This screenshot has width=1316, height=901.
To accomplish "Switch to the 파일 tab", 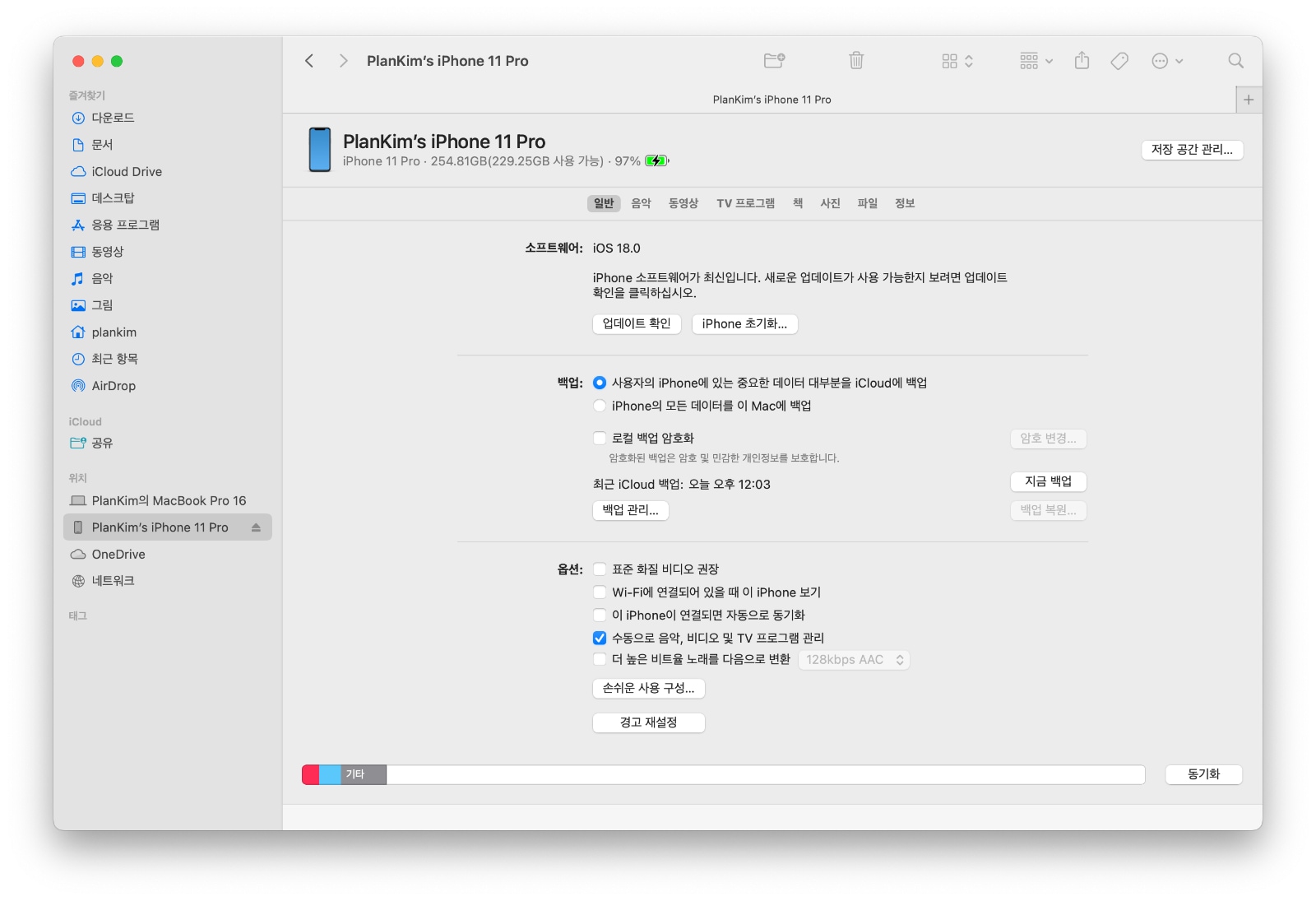I will [868, 203].
